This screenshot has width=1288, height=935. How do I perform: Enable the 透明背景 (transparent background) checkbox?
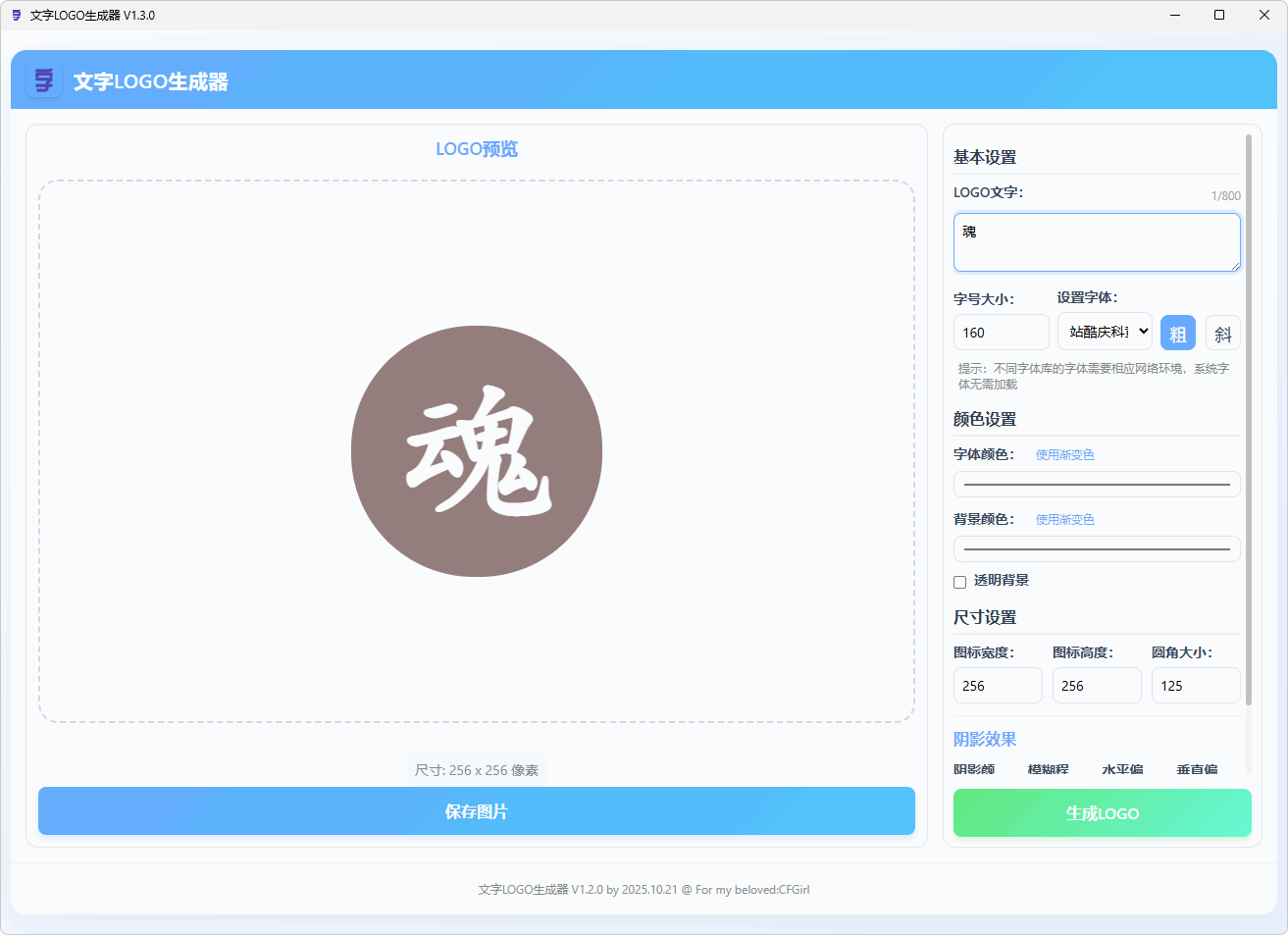pos(959,582)
